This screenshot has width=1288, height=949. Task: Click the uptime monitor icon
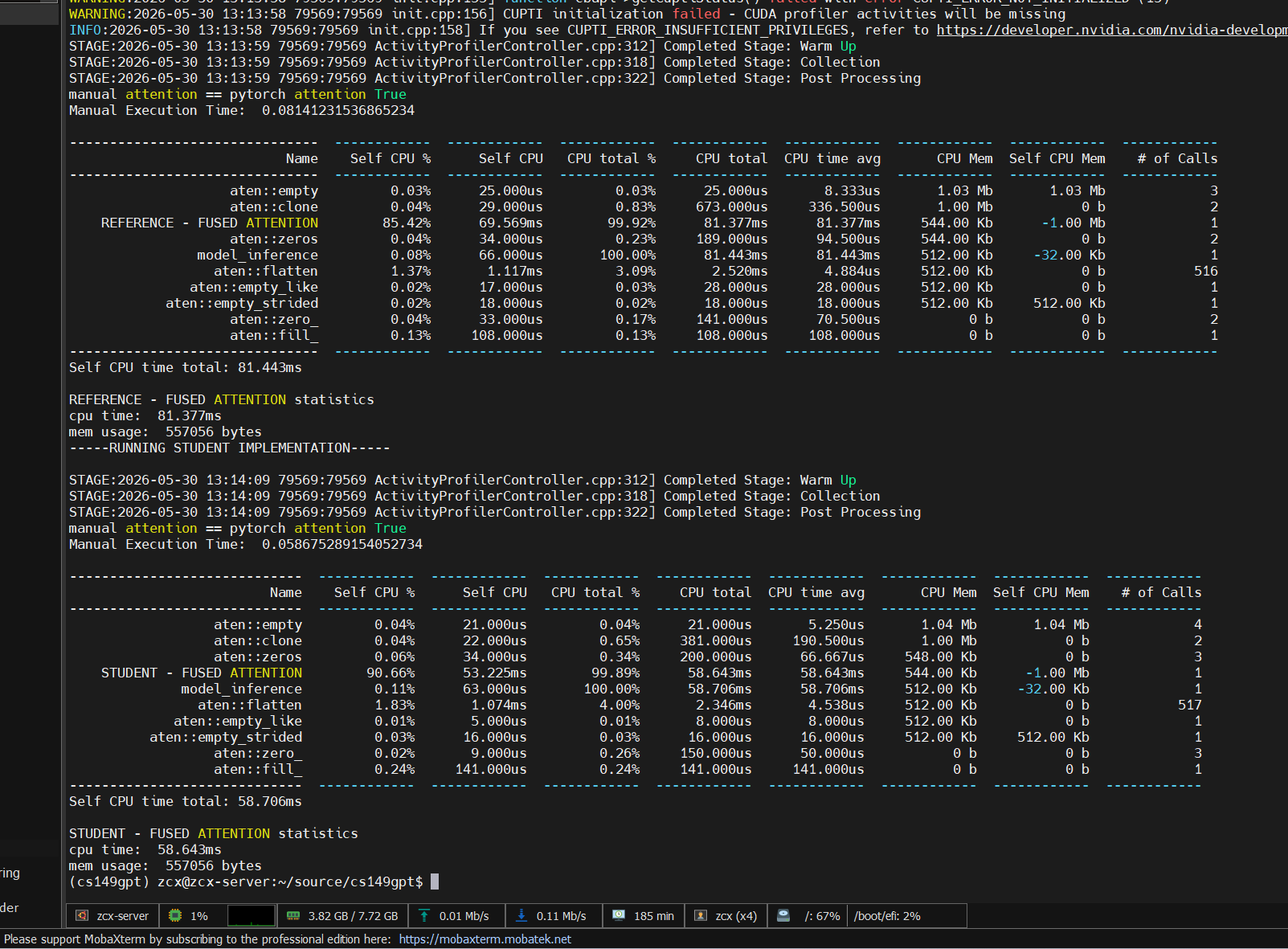619,915
